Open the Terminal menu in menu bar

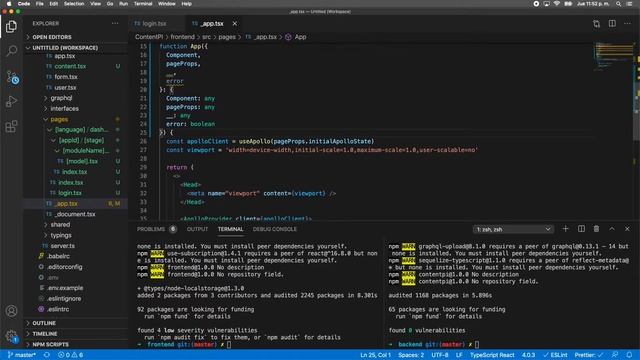click(143, 4)
